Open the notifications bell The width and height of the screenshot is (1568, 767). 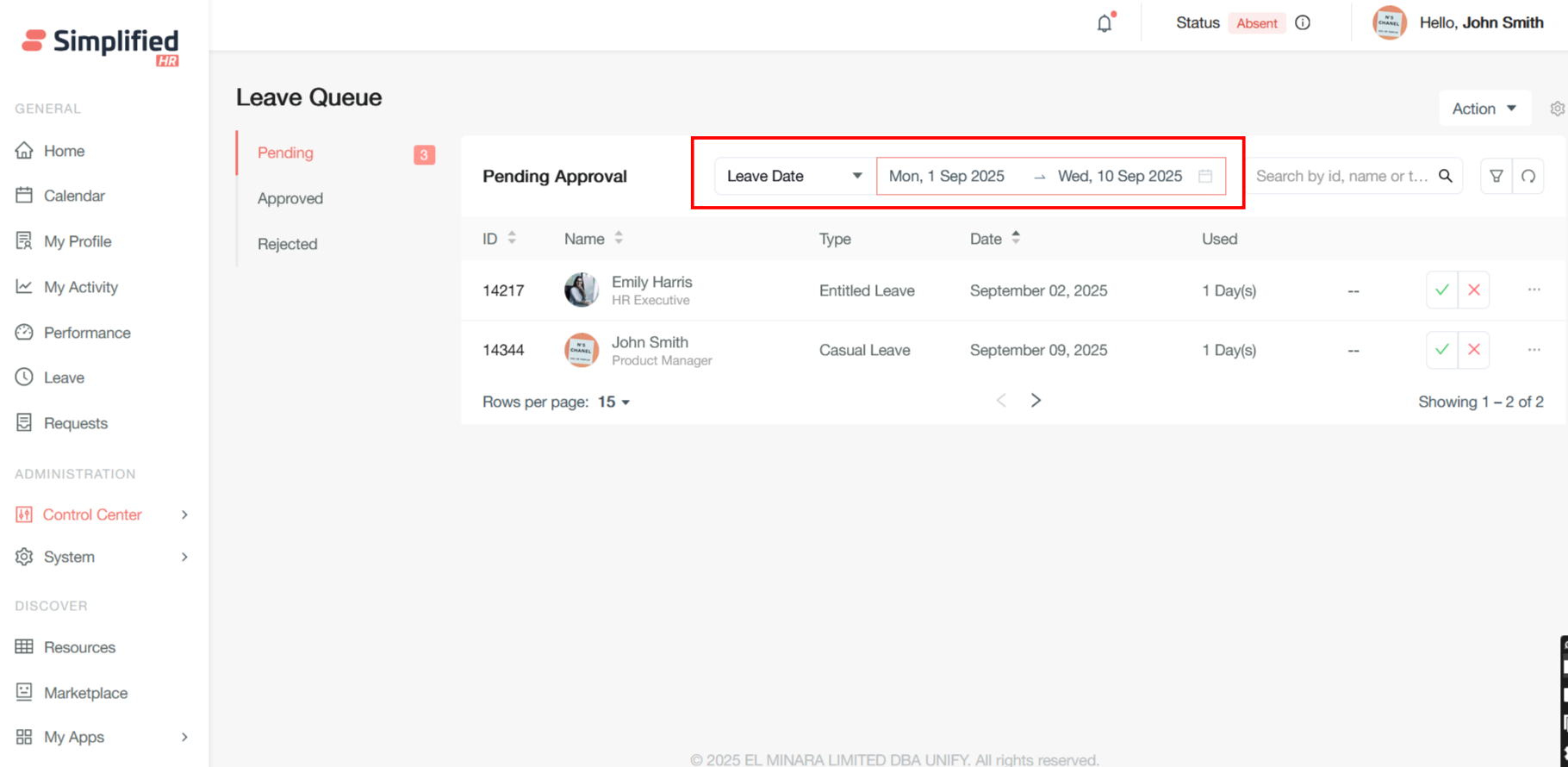[x=1104, y=23]
